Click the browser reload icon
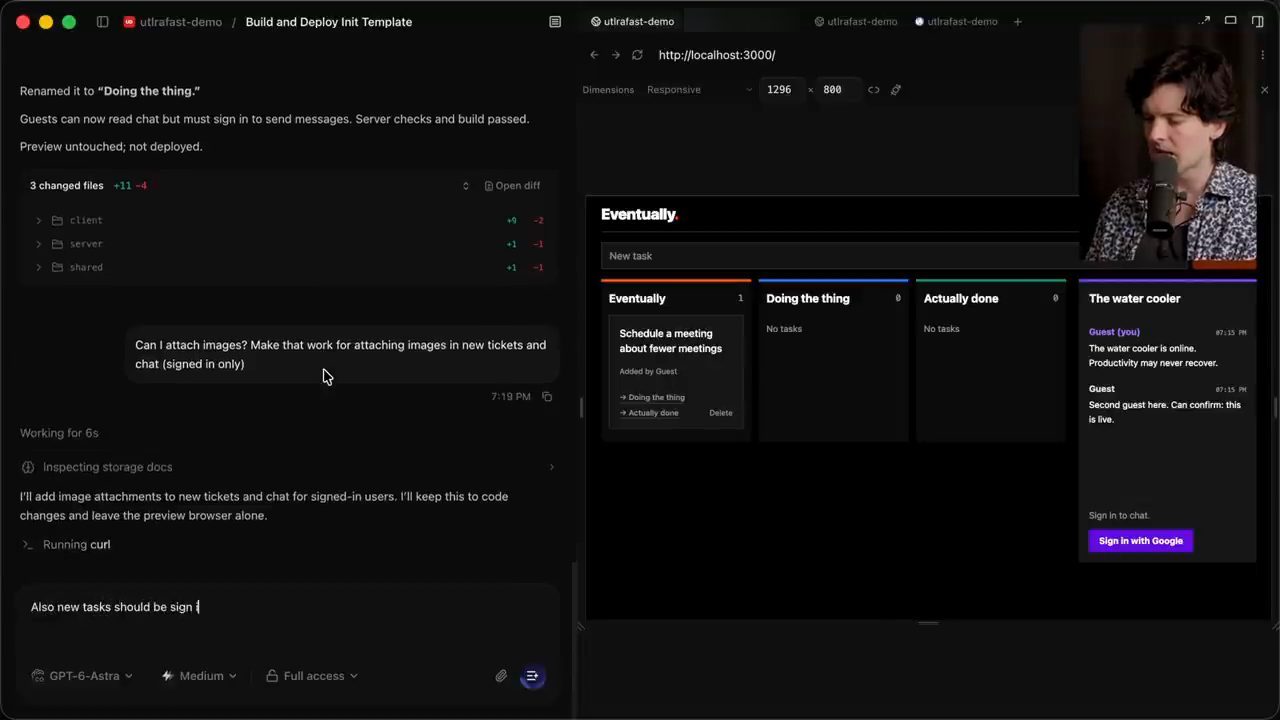This screenshot has height=720, width=1280. (x=637, y=55)
